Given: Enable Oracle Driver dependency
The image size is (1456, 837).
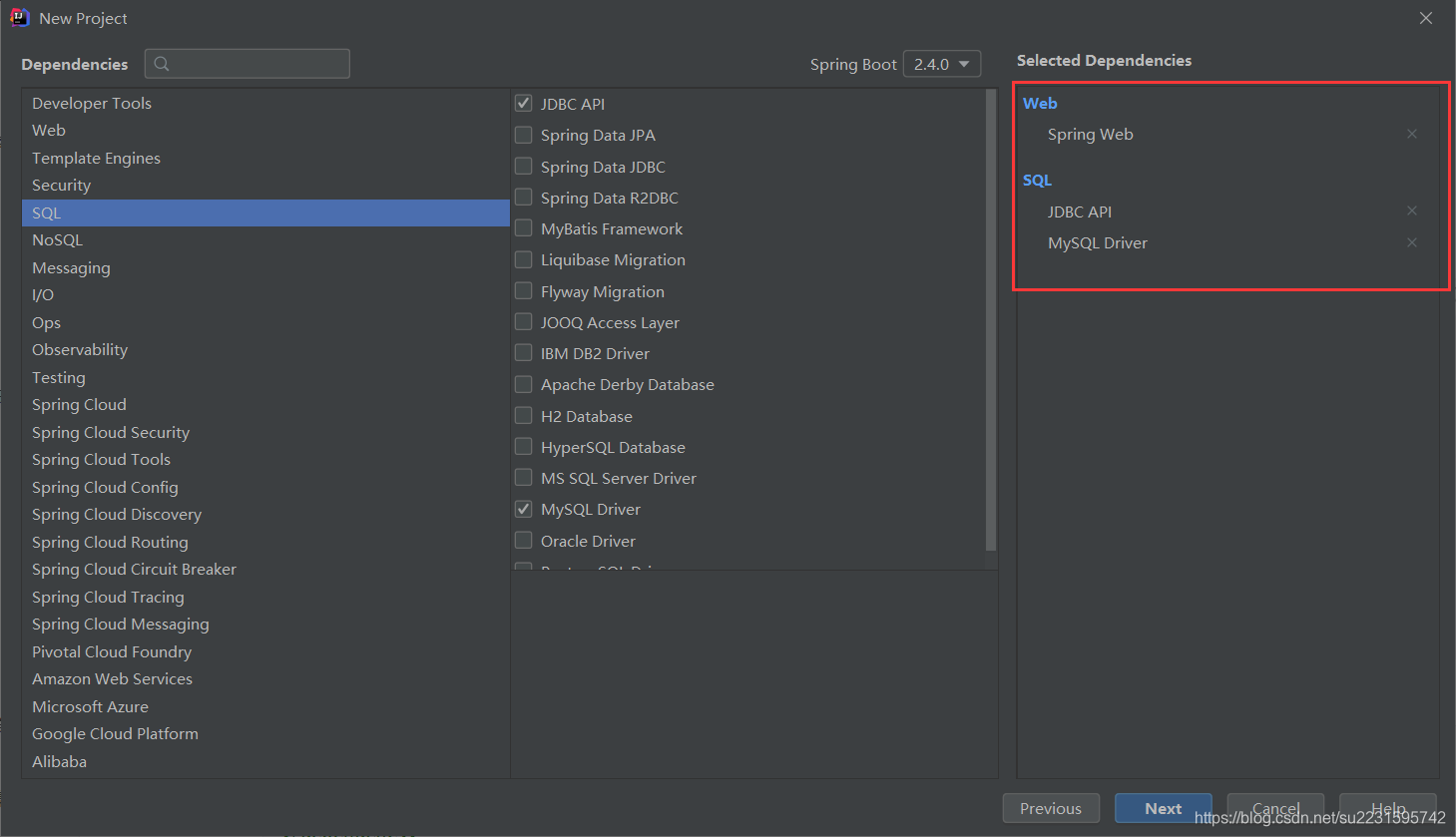Looking at the screenshot, I should (523, 540).
